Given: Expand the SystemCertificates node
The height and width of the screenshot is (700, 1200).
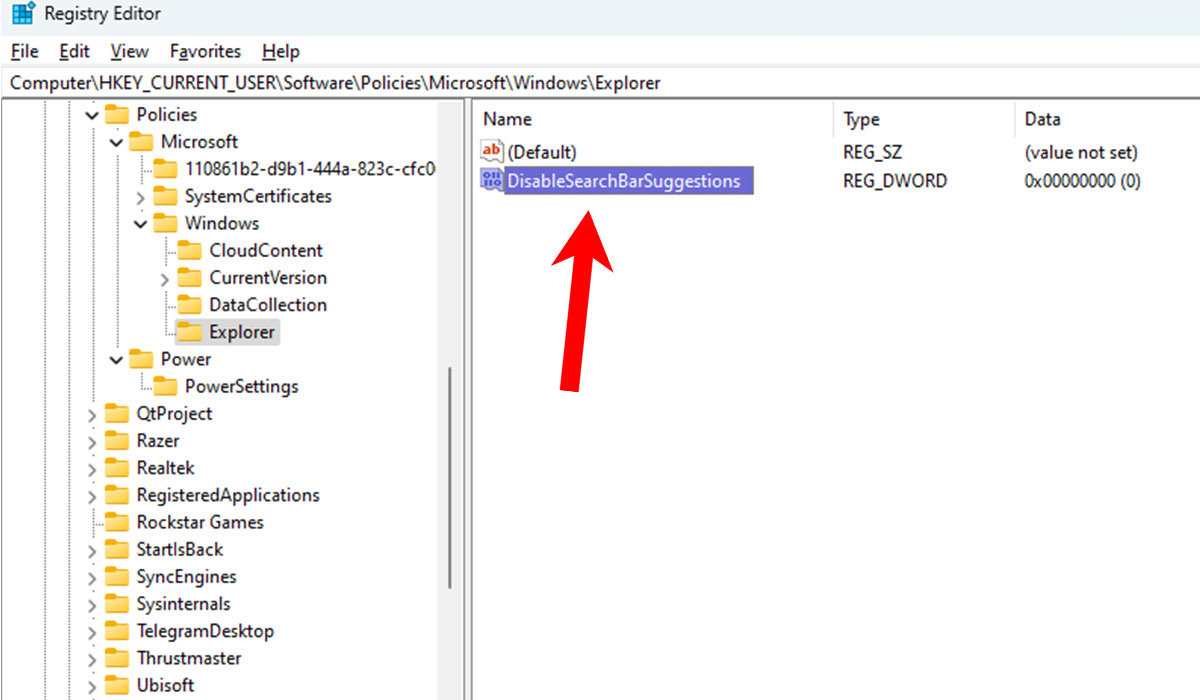Looking at the screenshot, I should coord(141,196).
